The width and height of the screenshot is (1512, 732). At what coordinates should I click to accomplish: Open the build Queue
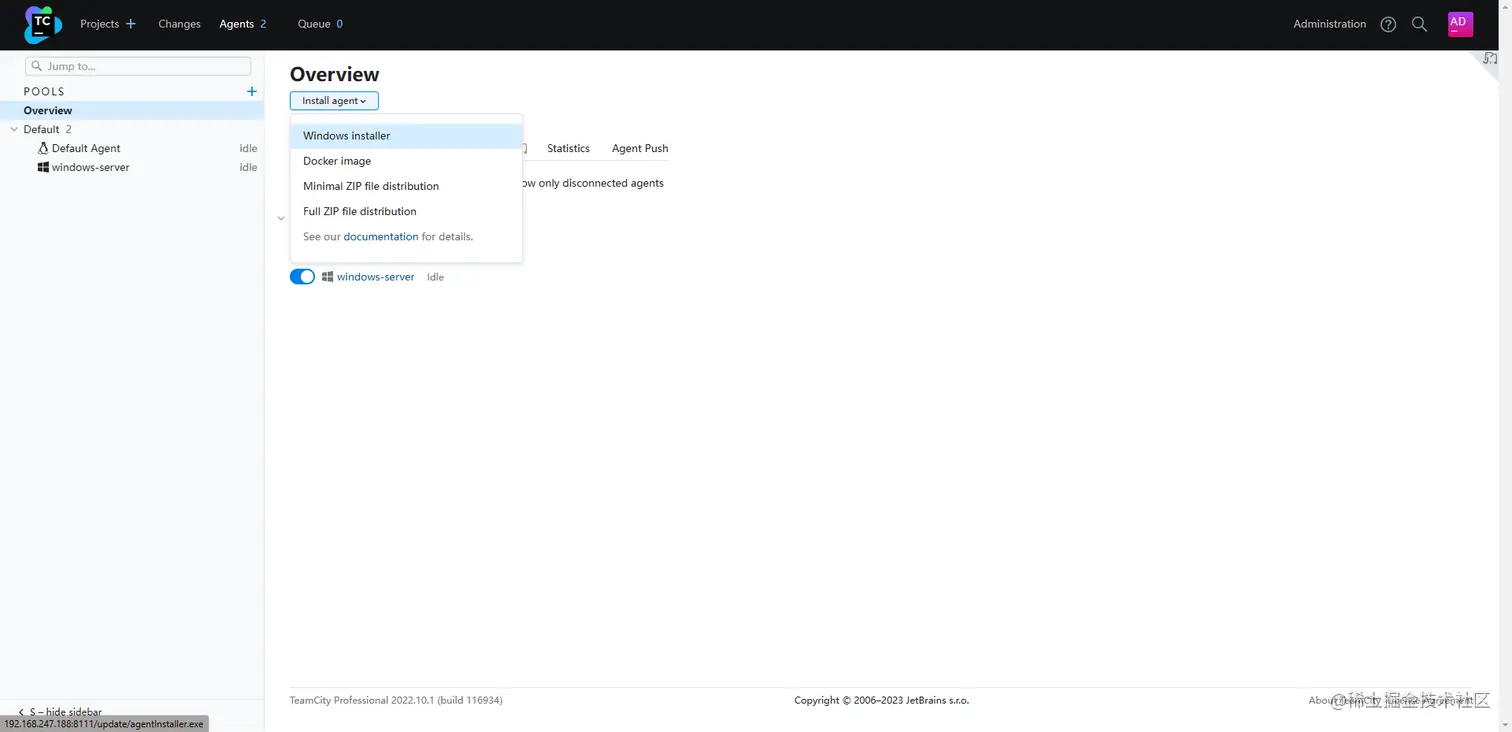click(x=314, y=24)
